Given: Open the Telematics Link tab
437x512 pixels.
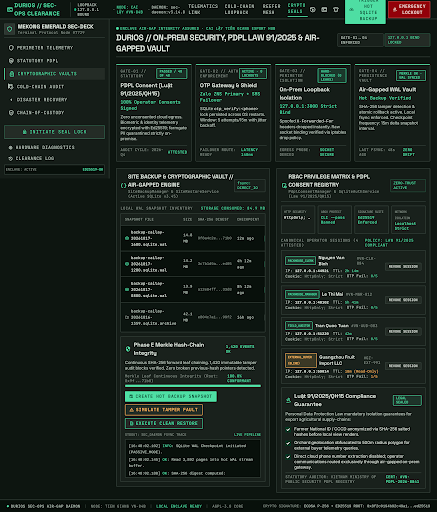Looking at the screenshot, I should [x=203, y=9].
